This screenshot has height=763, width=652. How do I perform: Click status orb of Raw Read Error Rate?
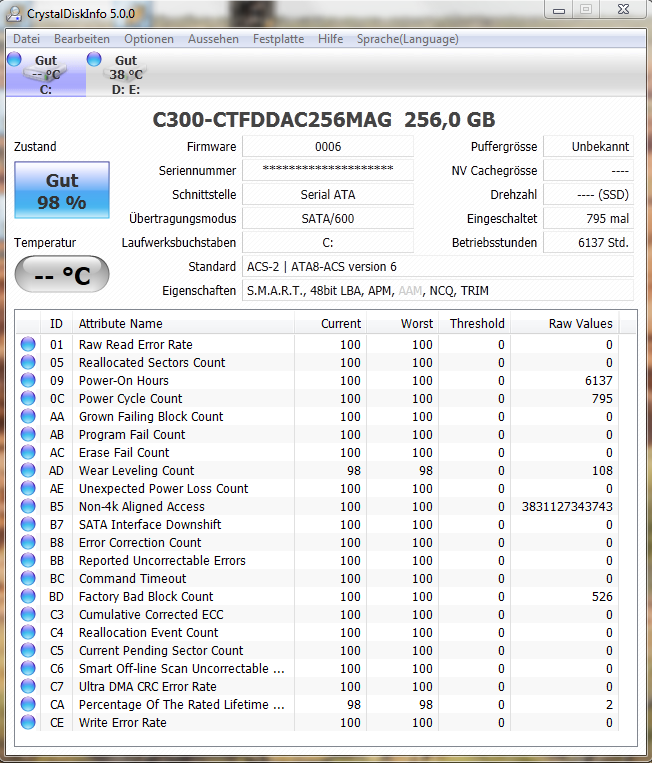pos(28,344)
